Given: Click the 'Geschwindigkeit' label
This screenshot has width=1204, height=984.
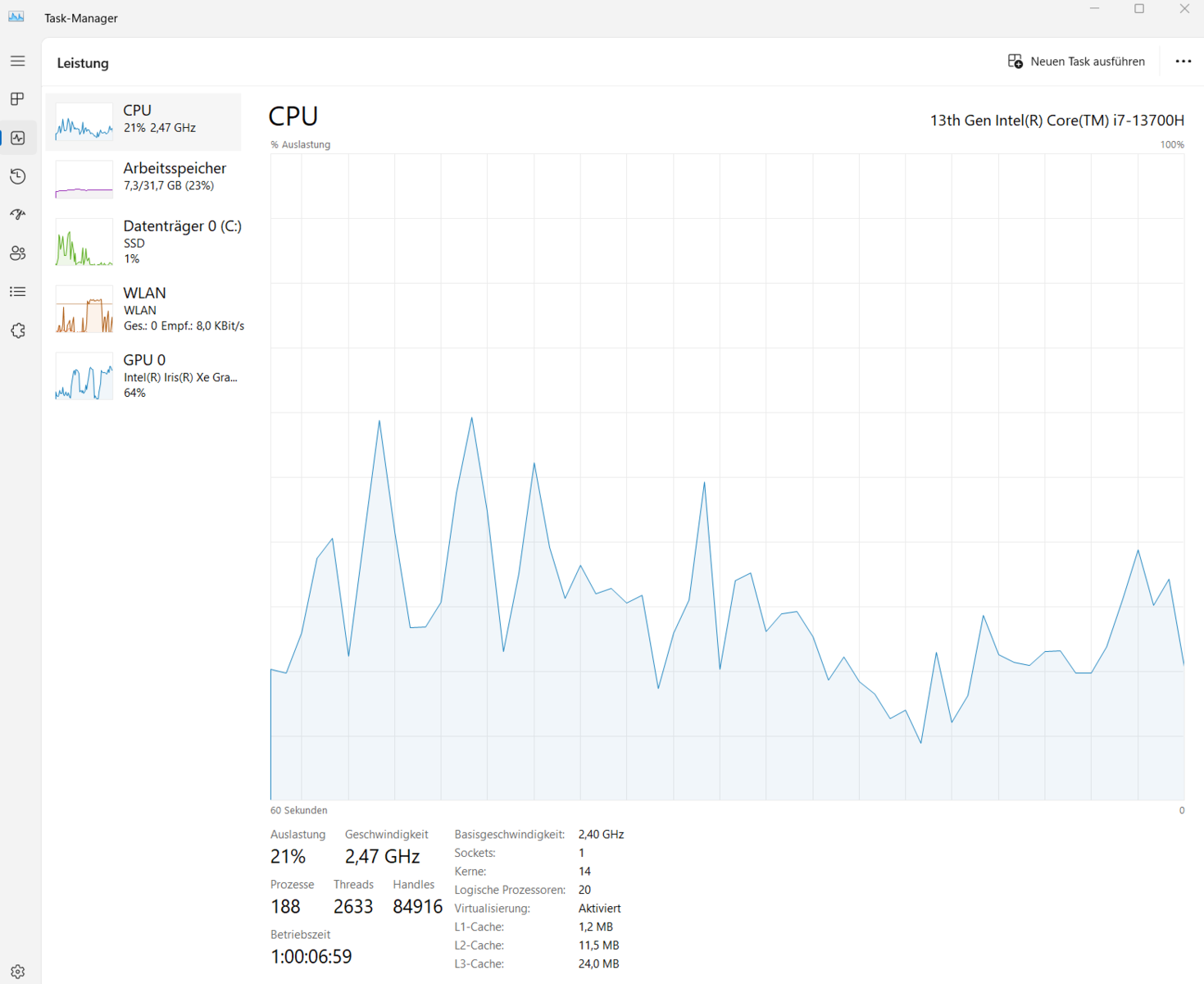Looking at the screenshot, I should [387, 835].
